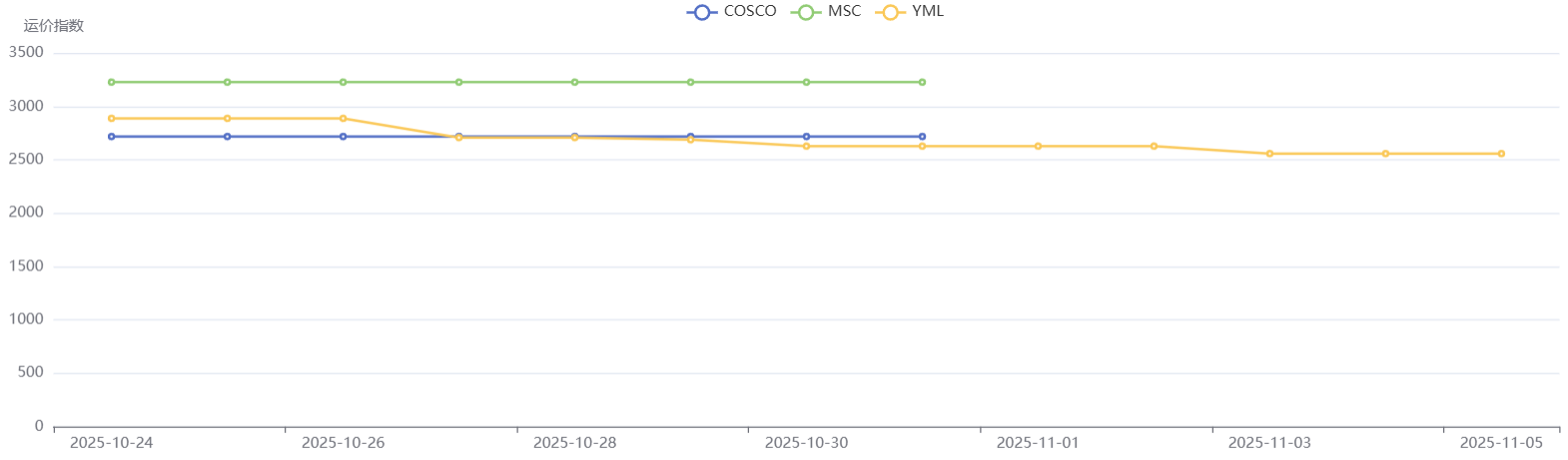1568x460 pixels.
Task: Click the 2025-11-05 x-axis date label
Action: click(1500, 443)
